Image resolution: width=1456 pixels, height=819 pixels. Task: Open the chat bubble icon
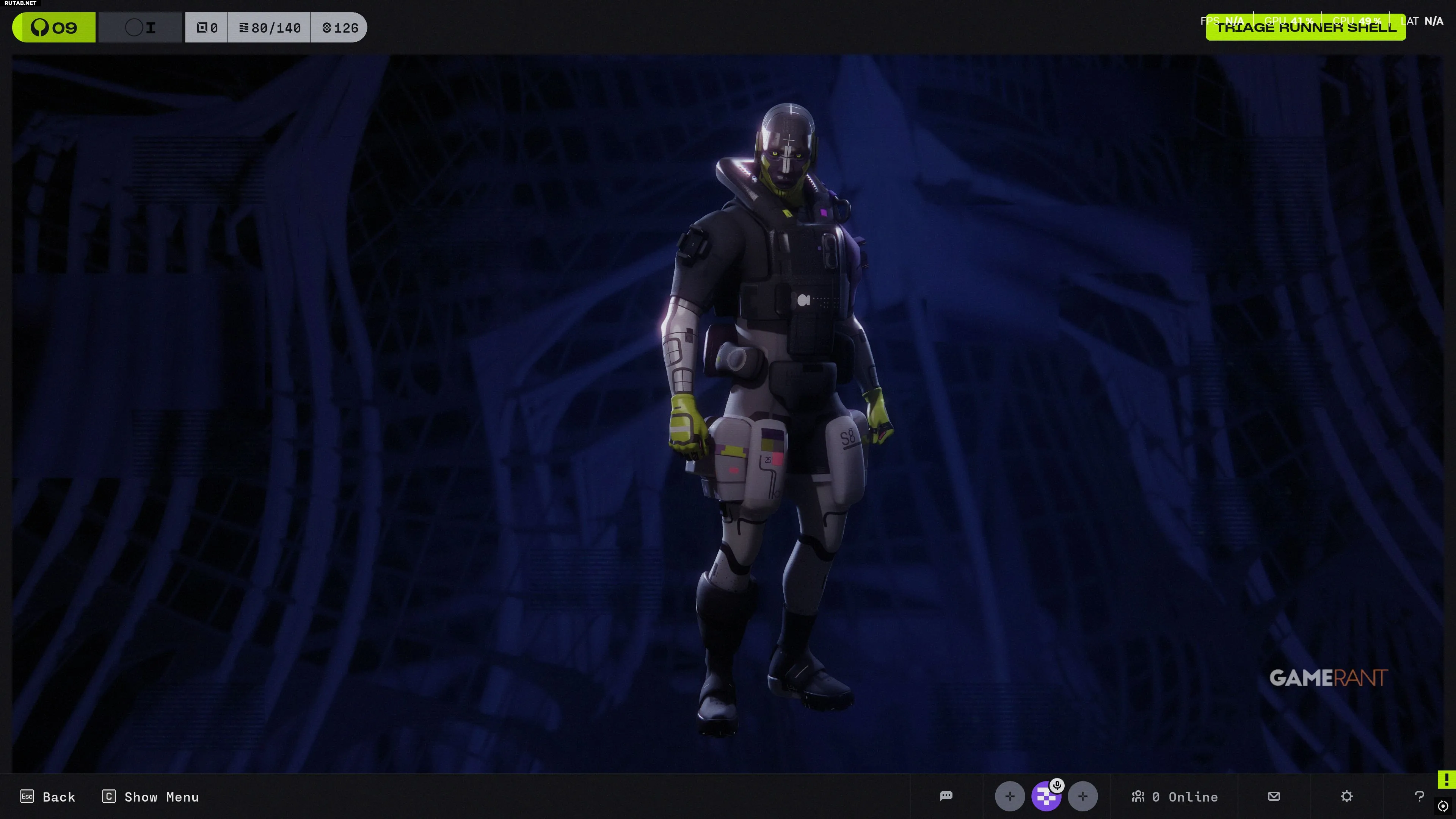coord(946,796)
